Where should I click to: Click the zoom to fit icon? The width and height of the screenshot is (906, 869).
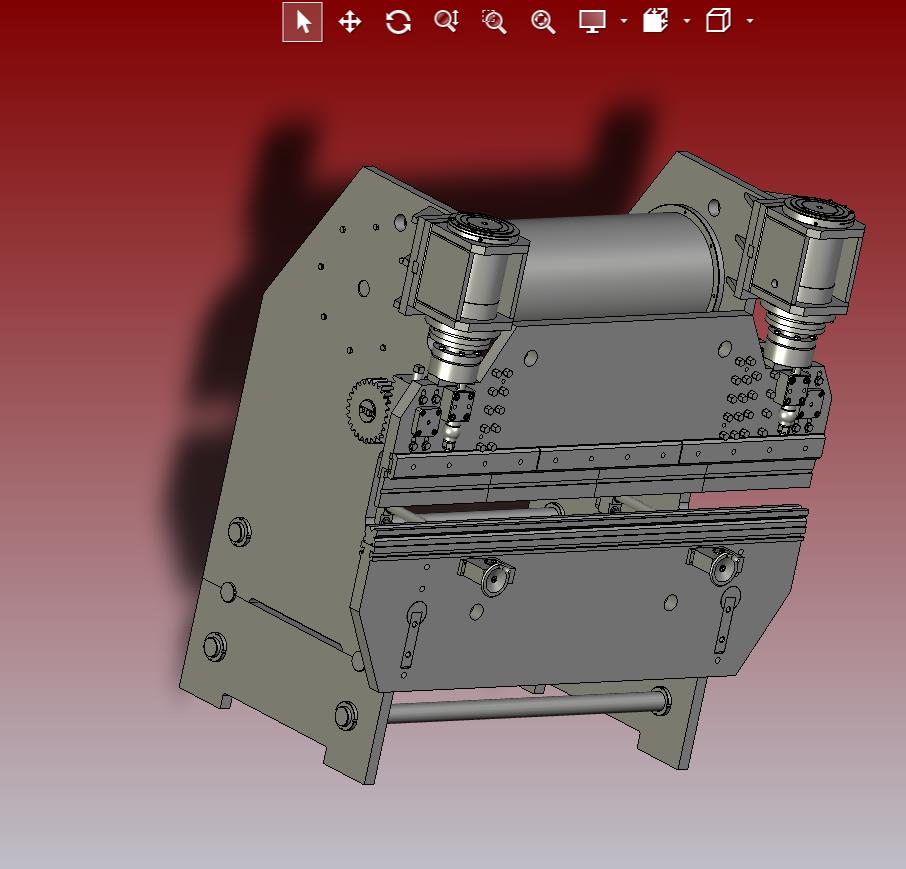tap(543, 22)
